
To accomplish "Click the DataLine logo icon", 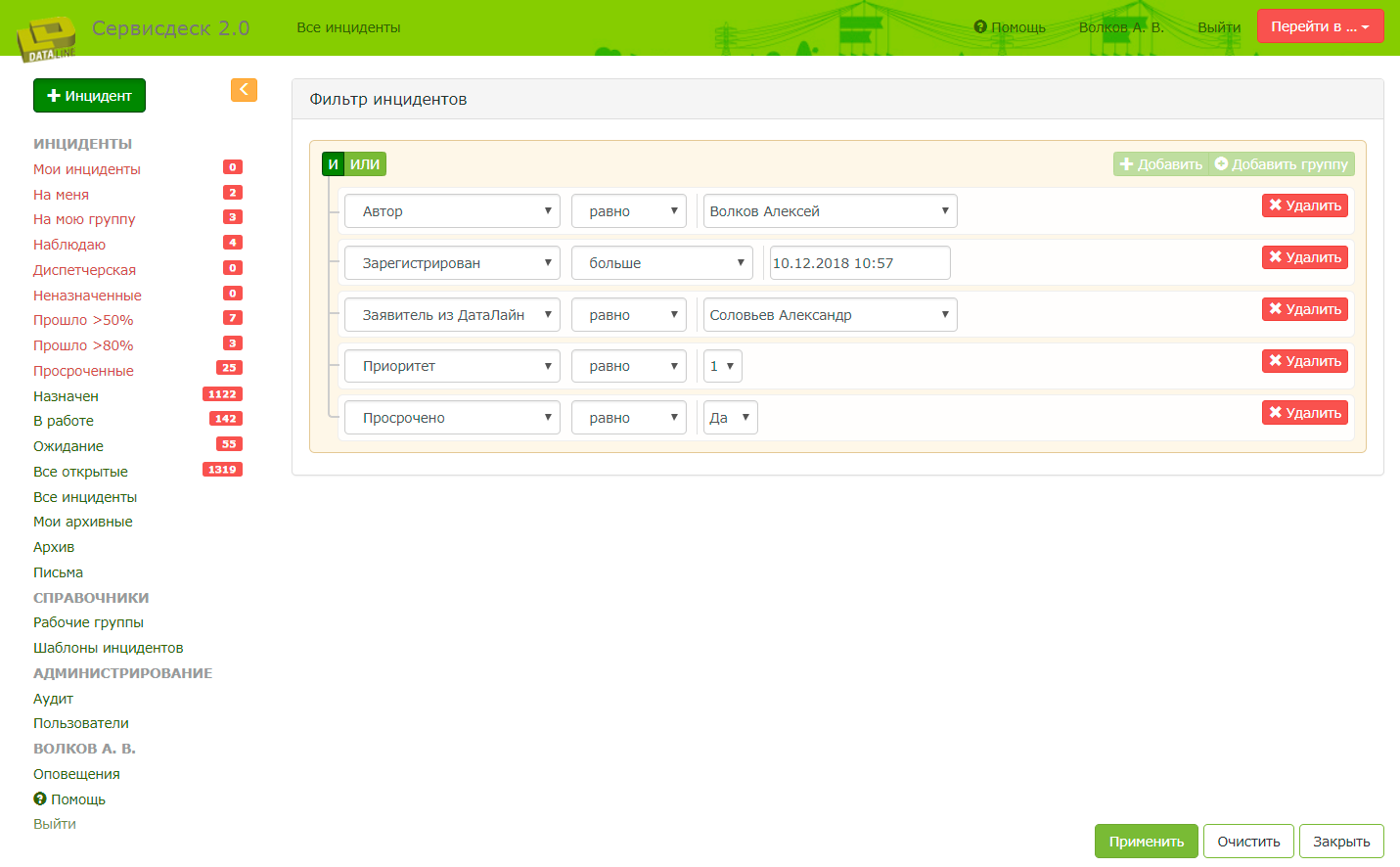I will click(46, 39).
